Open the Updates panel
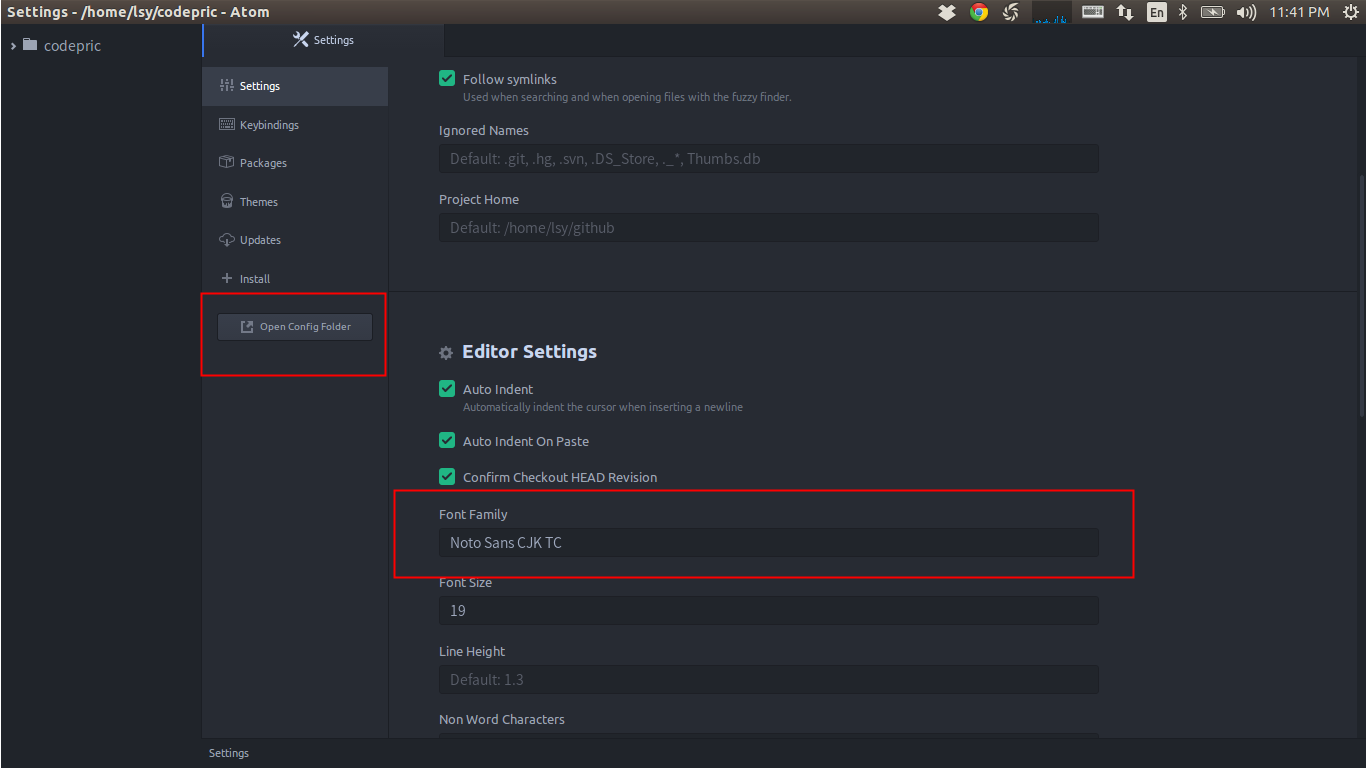The width and height of the screenshot is (1366, 768). [295, 240]
